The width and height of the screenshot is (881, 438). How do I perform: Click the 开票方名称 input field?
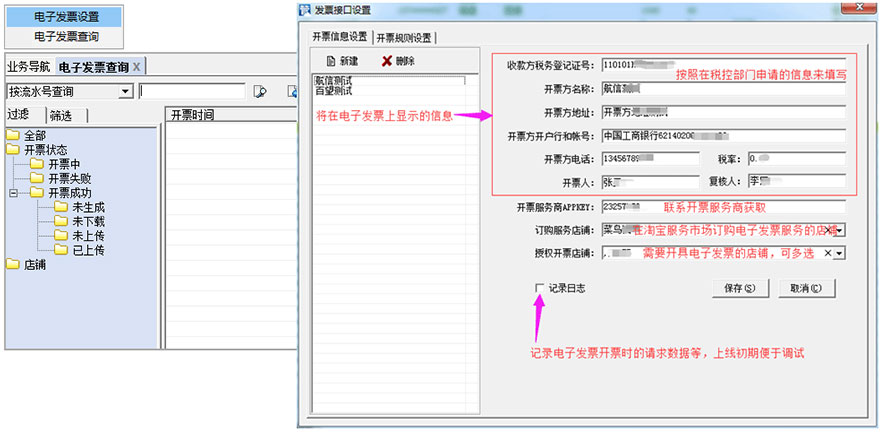[x=723, y=89]
